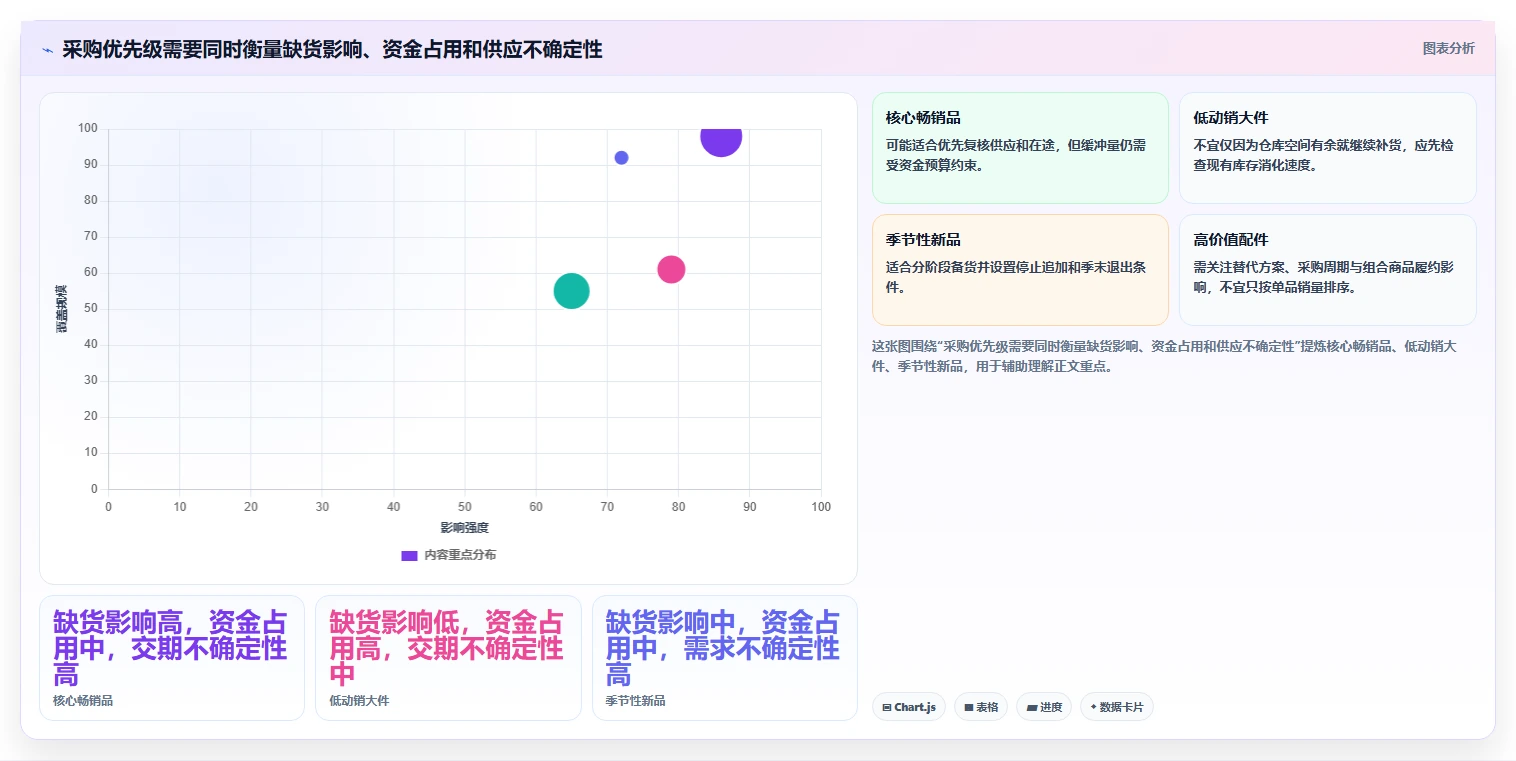Click the 核心畅销品 caption under the purple card
The image size is (1516, 761).
tap(83, 701)
